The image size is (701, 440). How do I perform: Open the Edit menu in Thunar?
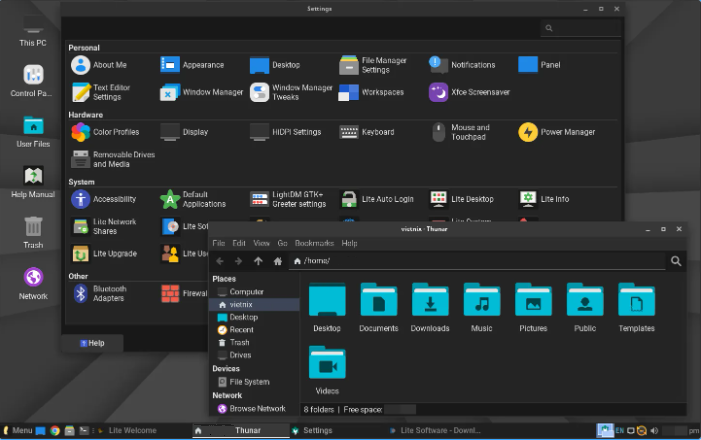point(239,243)
